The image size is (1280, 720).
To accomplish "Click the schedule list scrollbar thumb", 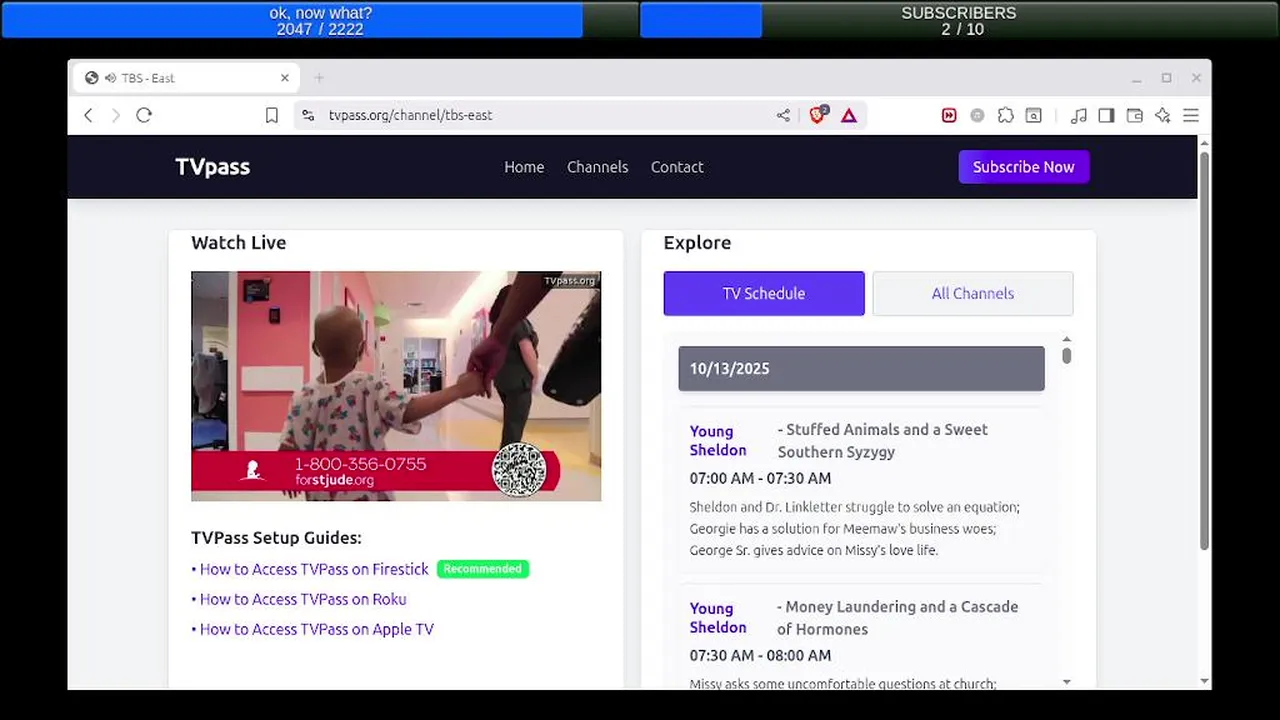I will click(x=1066, y=356).
